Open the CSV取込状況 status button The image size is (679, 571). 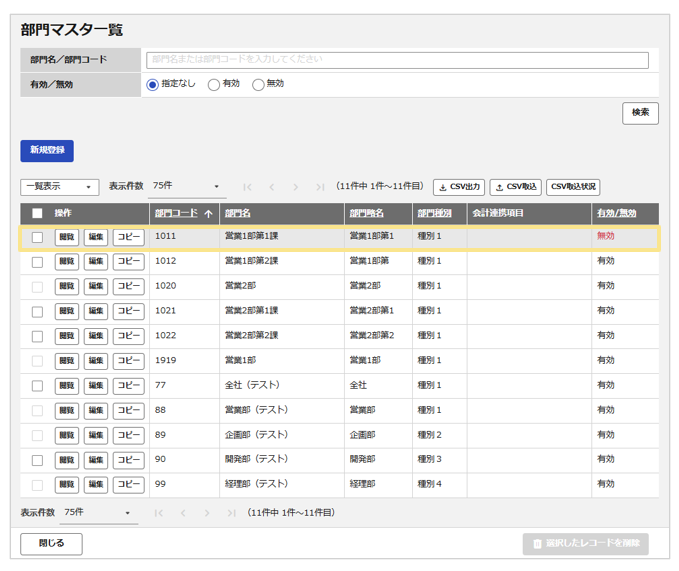[573, 187]
